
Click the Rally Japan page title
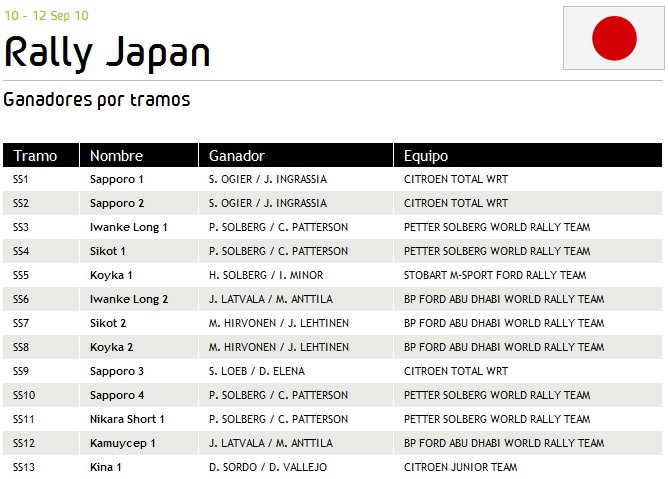point(107,52)
